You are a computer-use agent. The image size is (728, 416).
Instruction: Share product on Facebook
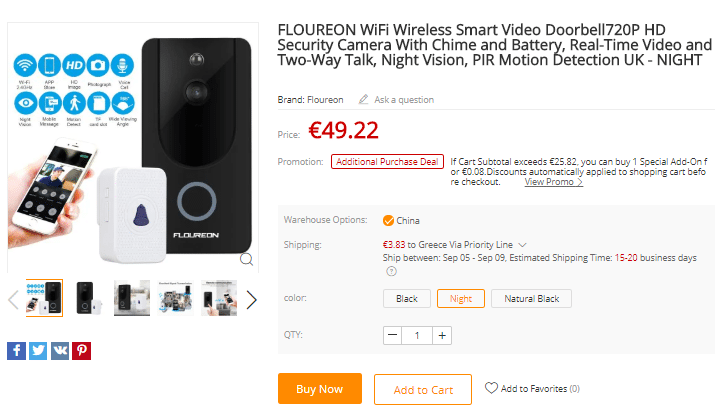point(16,350)
